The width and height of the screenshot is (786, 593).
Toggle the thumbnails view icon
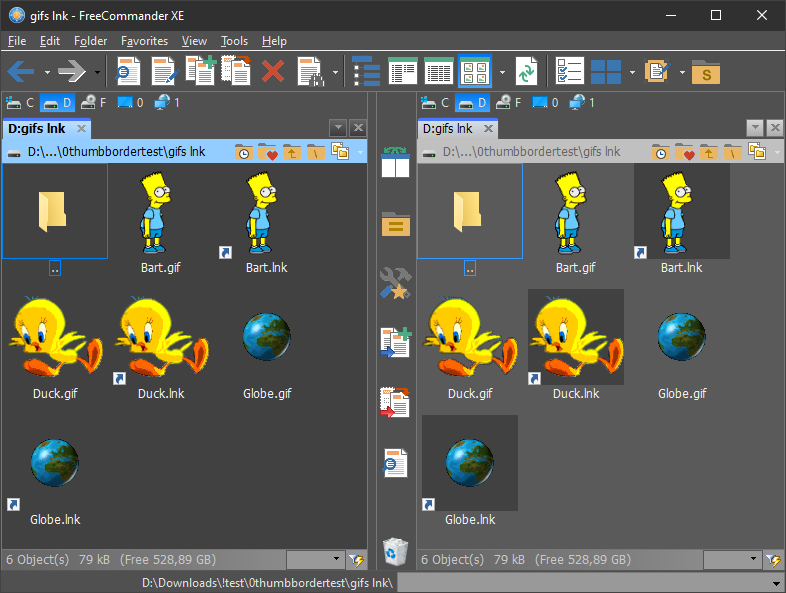point(475,71)
